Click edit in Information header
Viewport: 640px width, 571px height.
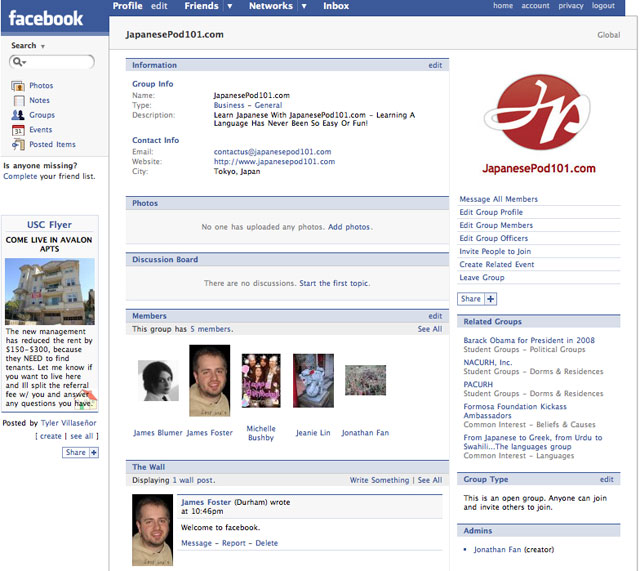tap(435, 65)
